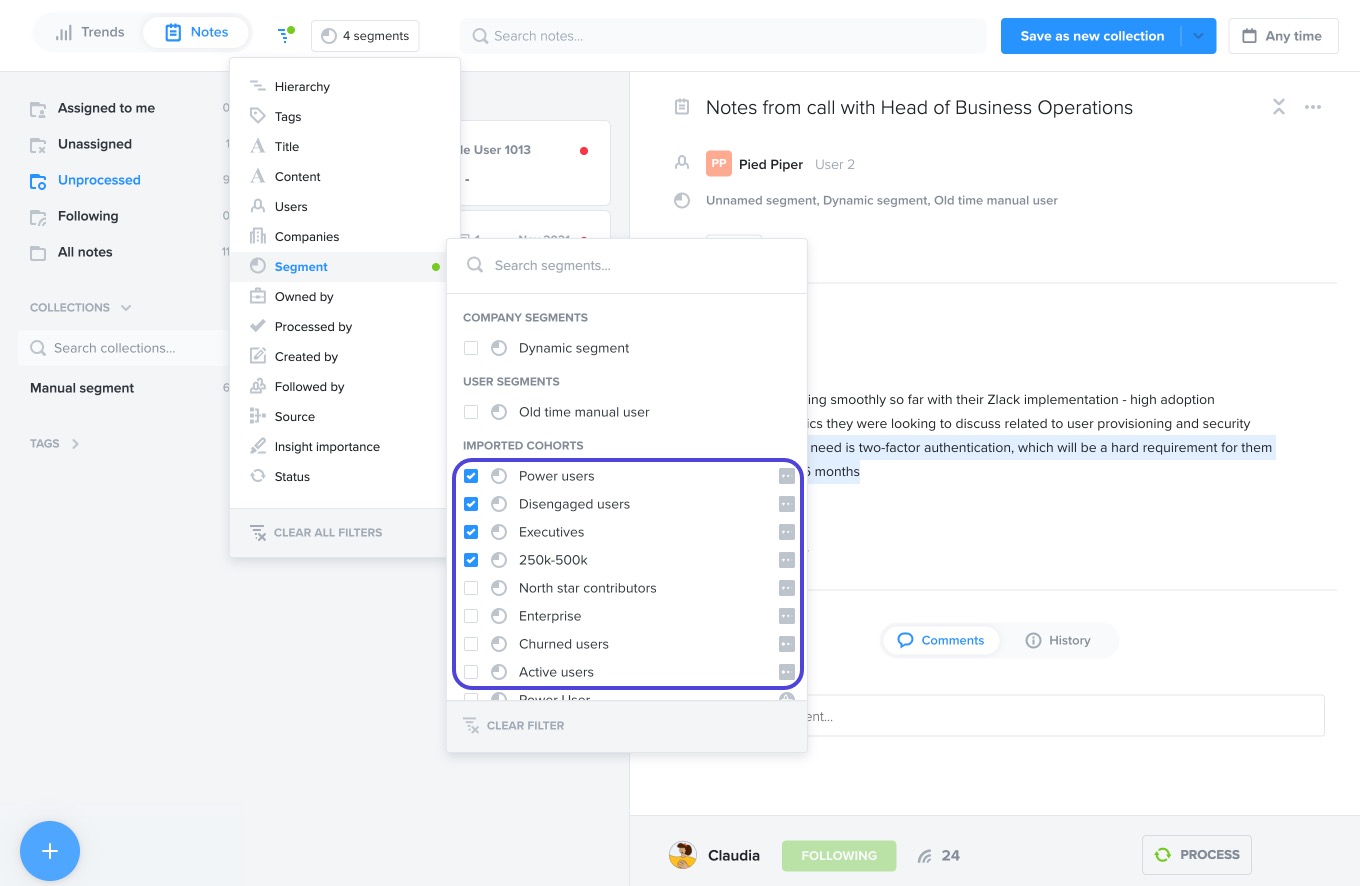This screenshot has height=886, width=1360.
Task: Open the History tab on the note
Action: click(x=1059, y=640)
